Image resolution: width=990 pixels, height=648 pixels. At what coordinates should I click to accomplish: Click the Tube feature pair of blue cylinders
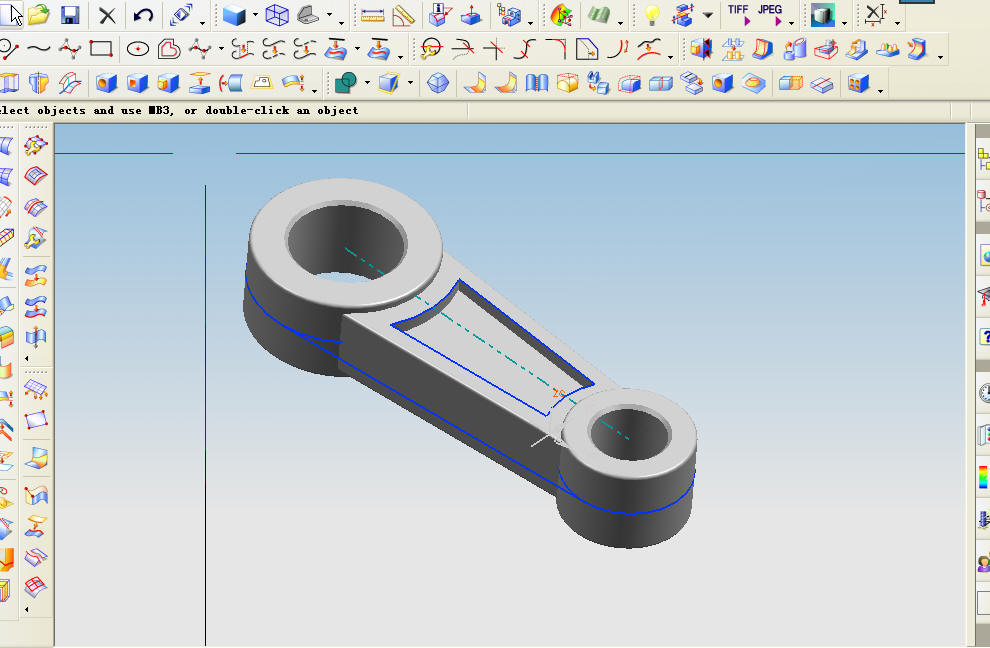[794, 49]
